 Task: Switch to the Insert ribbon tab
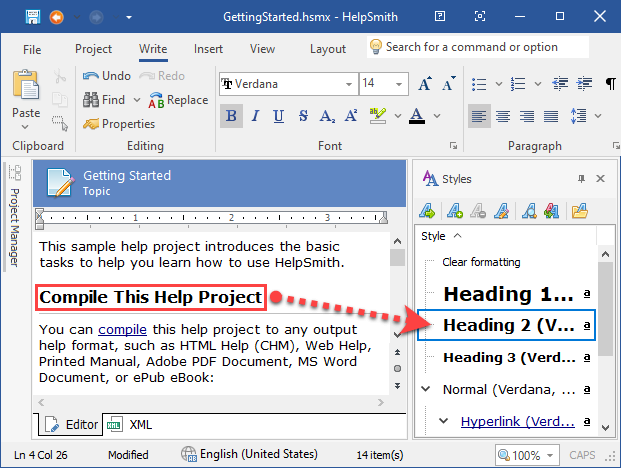click(208, 49)
